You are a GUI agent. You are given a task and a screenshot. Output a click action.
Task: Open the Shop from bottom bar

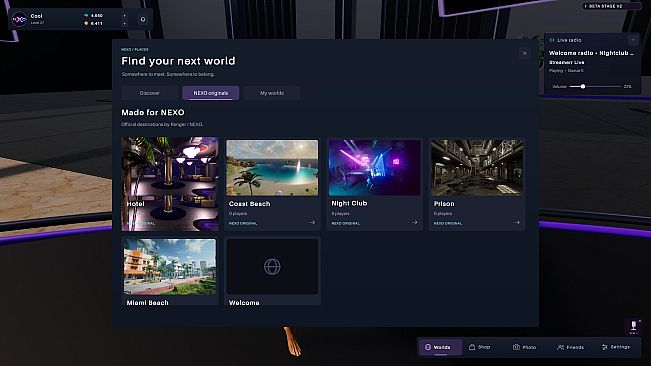coord(480,347)
